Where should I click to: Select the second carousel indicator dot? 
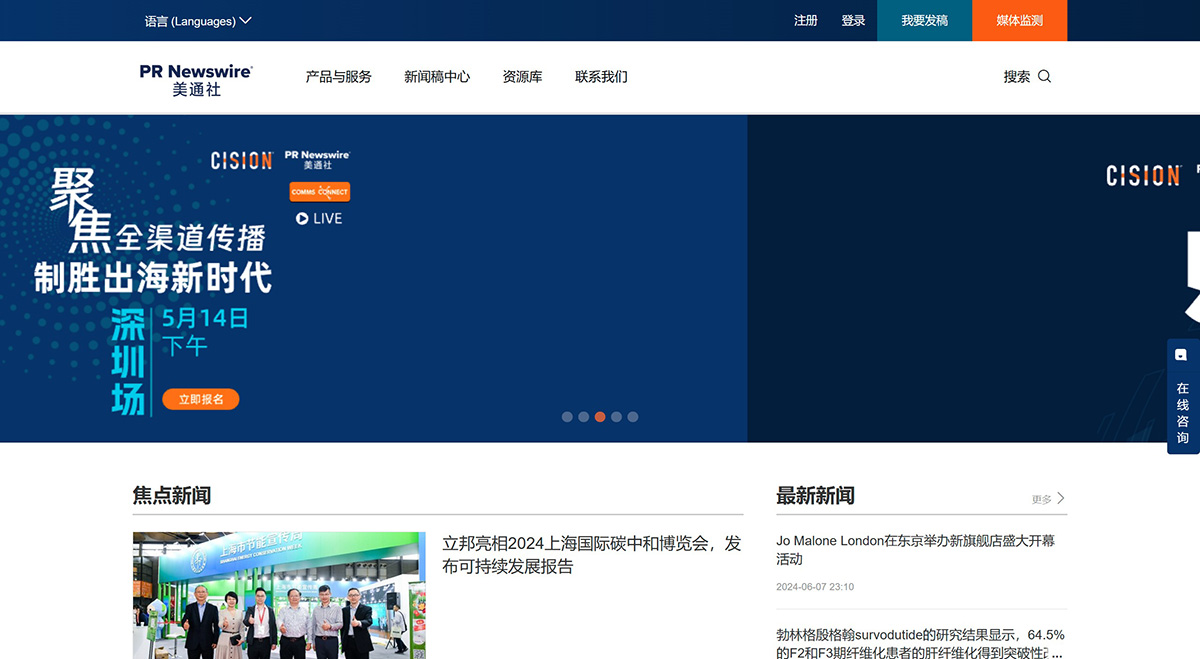coord(584,417)
